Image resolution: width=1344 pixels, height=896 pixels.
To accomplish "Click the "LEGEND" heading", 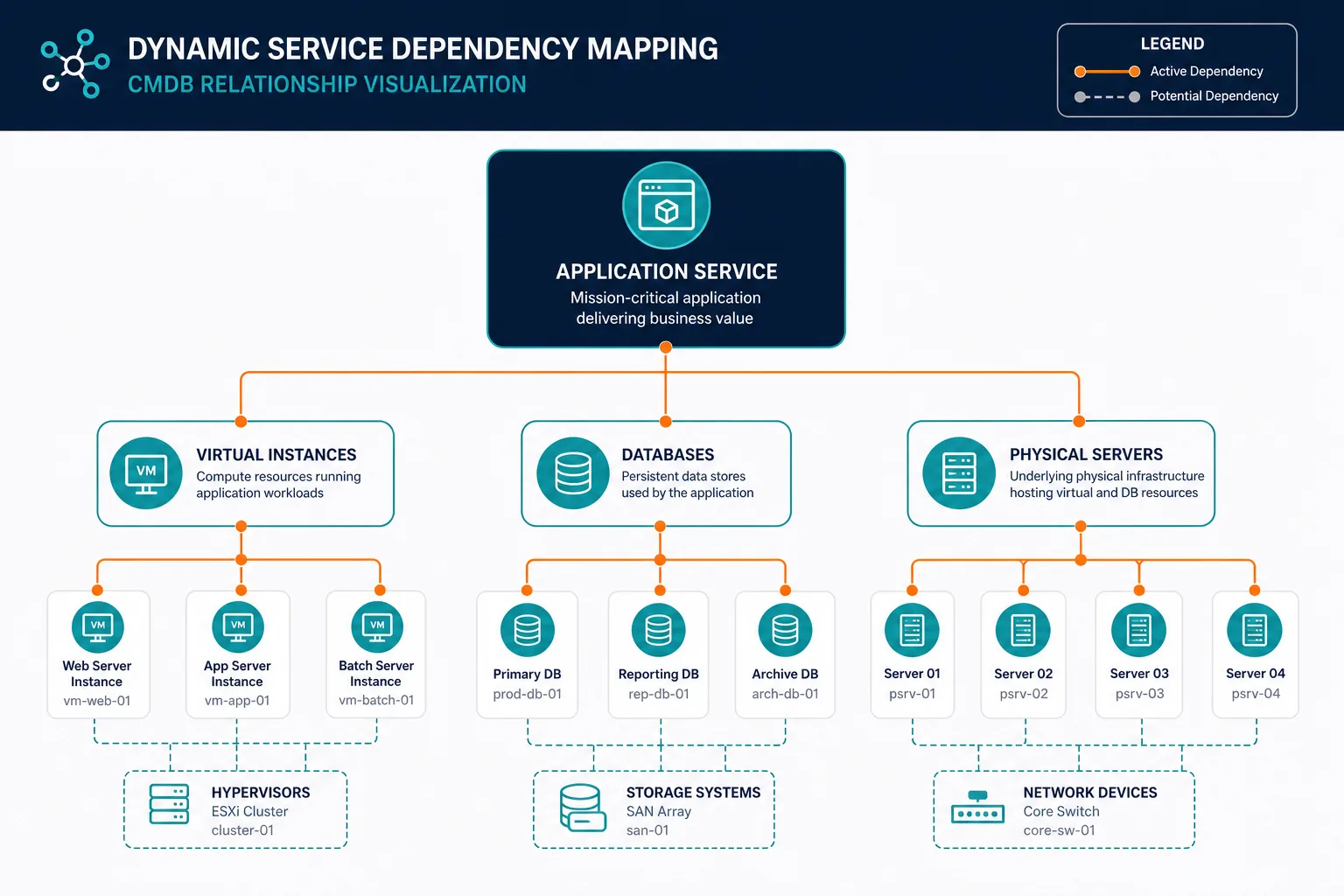I will (x=1172, y=44).
